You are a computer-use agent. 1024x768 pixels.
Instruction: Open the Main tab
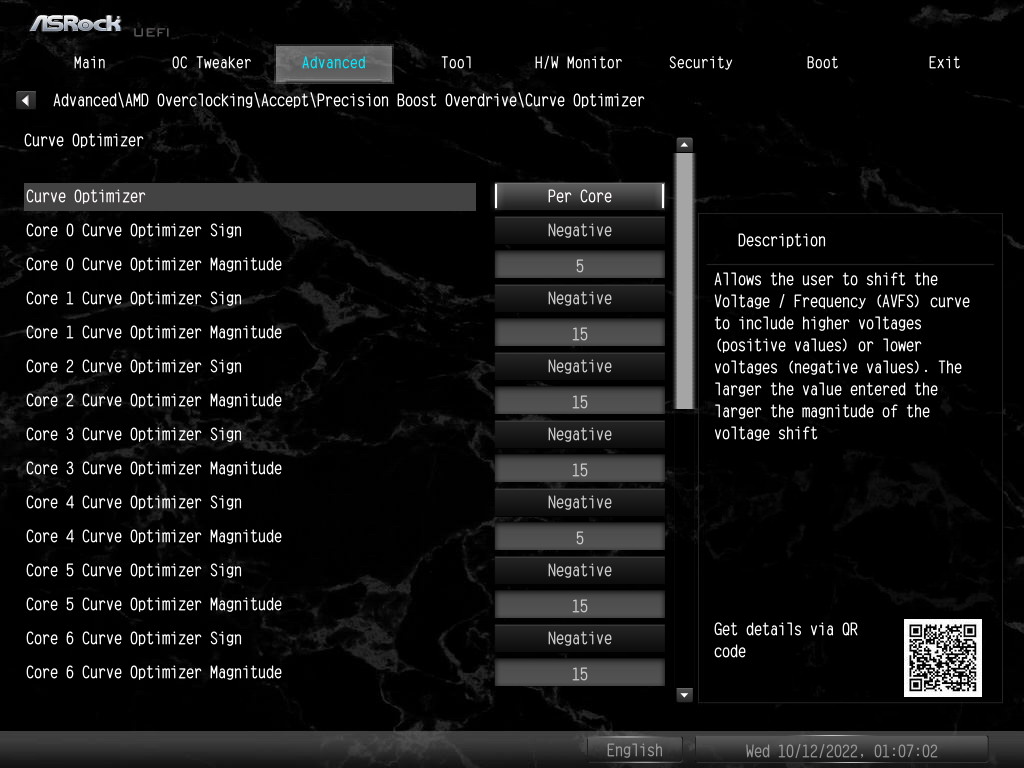(89, 63)
